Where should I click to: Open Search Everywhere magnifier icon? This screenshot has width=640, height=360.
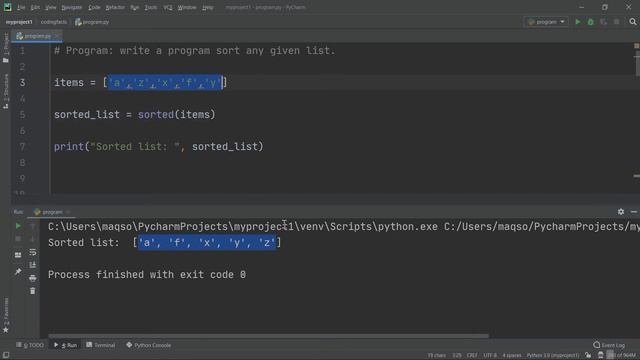point(633,22)
